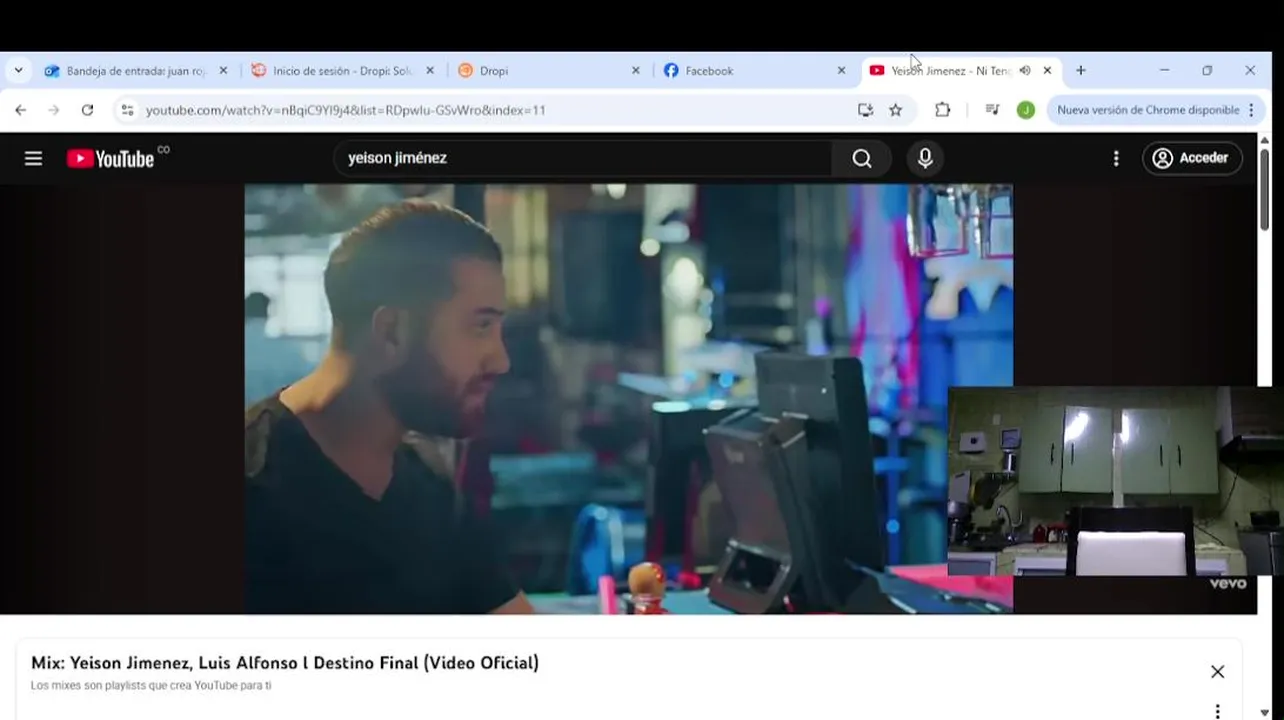
Task: Start voice search with the microphone
Action: pyautogui.click(x=925, y=158)
